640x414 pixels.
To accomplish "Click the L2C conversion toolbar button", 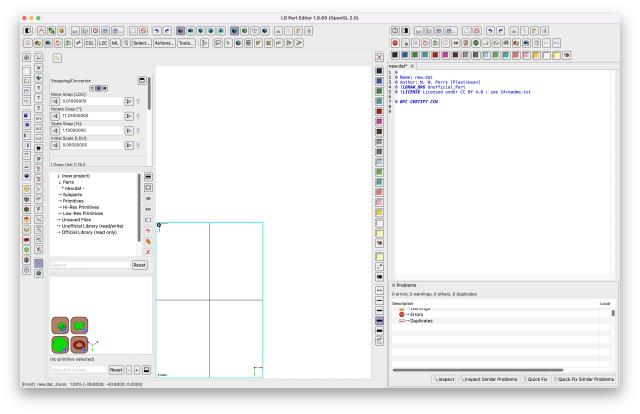I will (x=102, y=45).
